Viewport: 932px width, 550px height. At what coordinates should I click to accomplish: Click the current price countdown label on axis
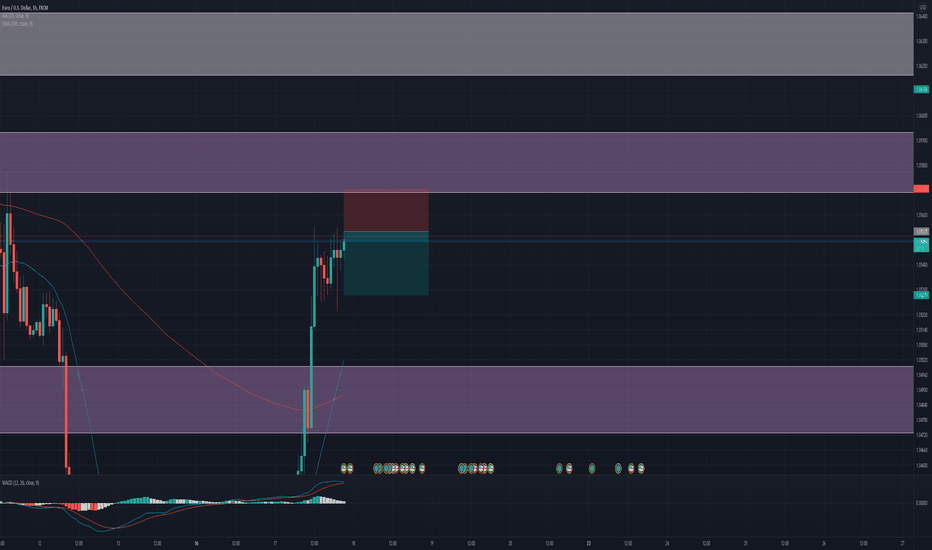[x=921, y=244]
